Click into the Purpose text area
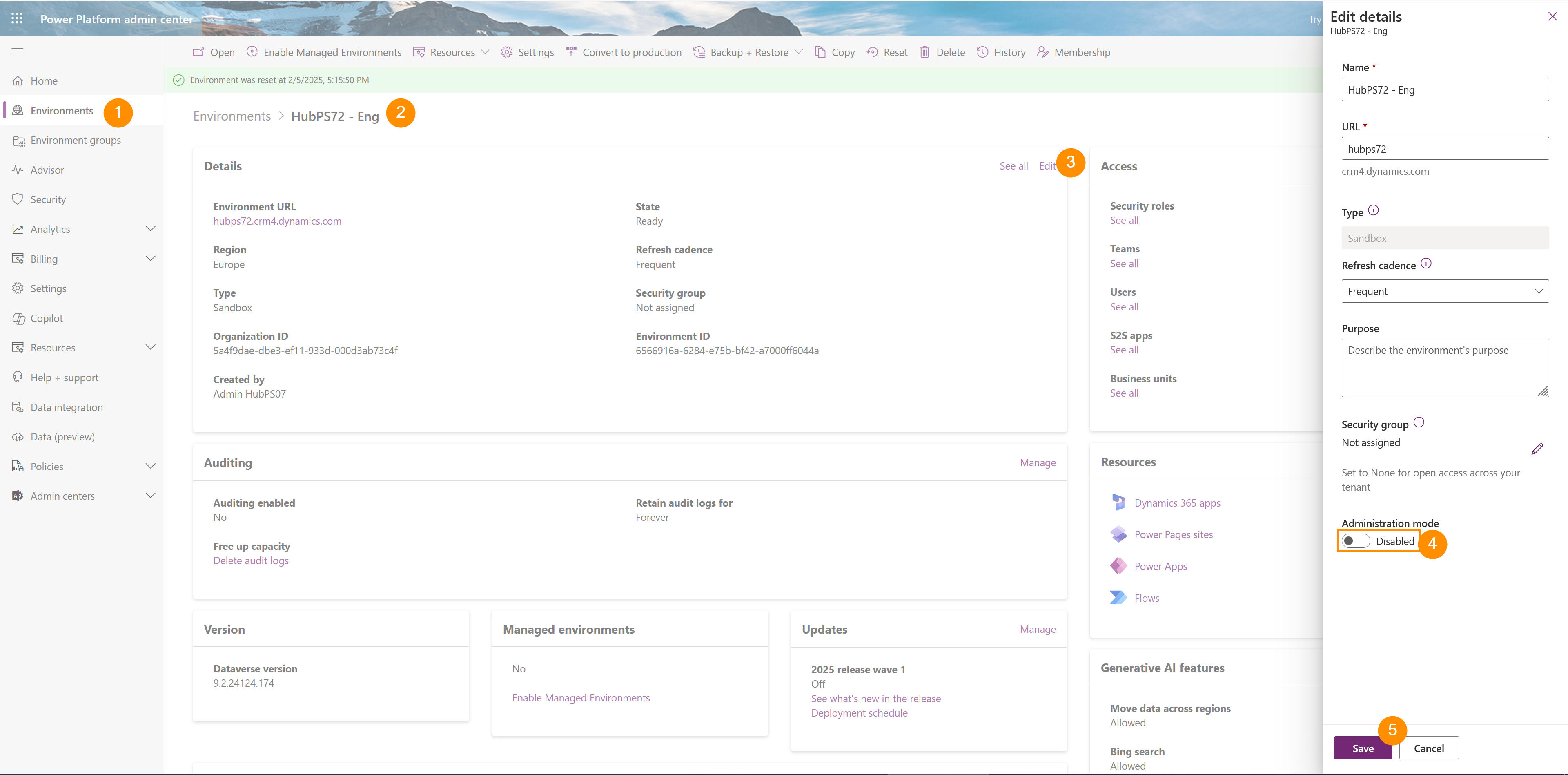Image resolution: width=1568 pixels, height=775 pixels. click(x=1444, y=368)
